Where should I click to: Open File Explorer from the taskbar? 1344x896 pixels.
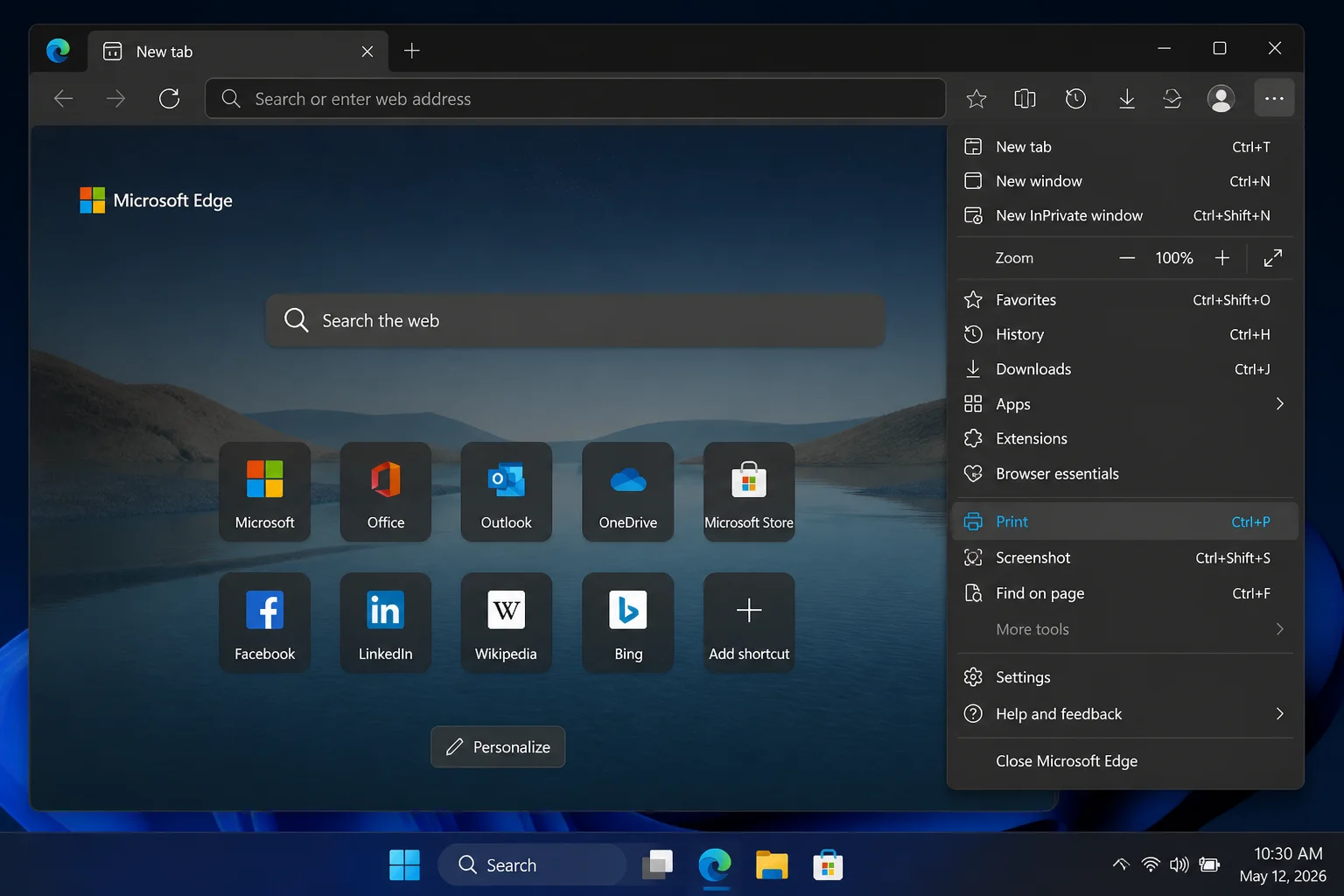(772, 865)
